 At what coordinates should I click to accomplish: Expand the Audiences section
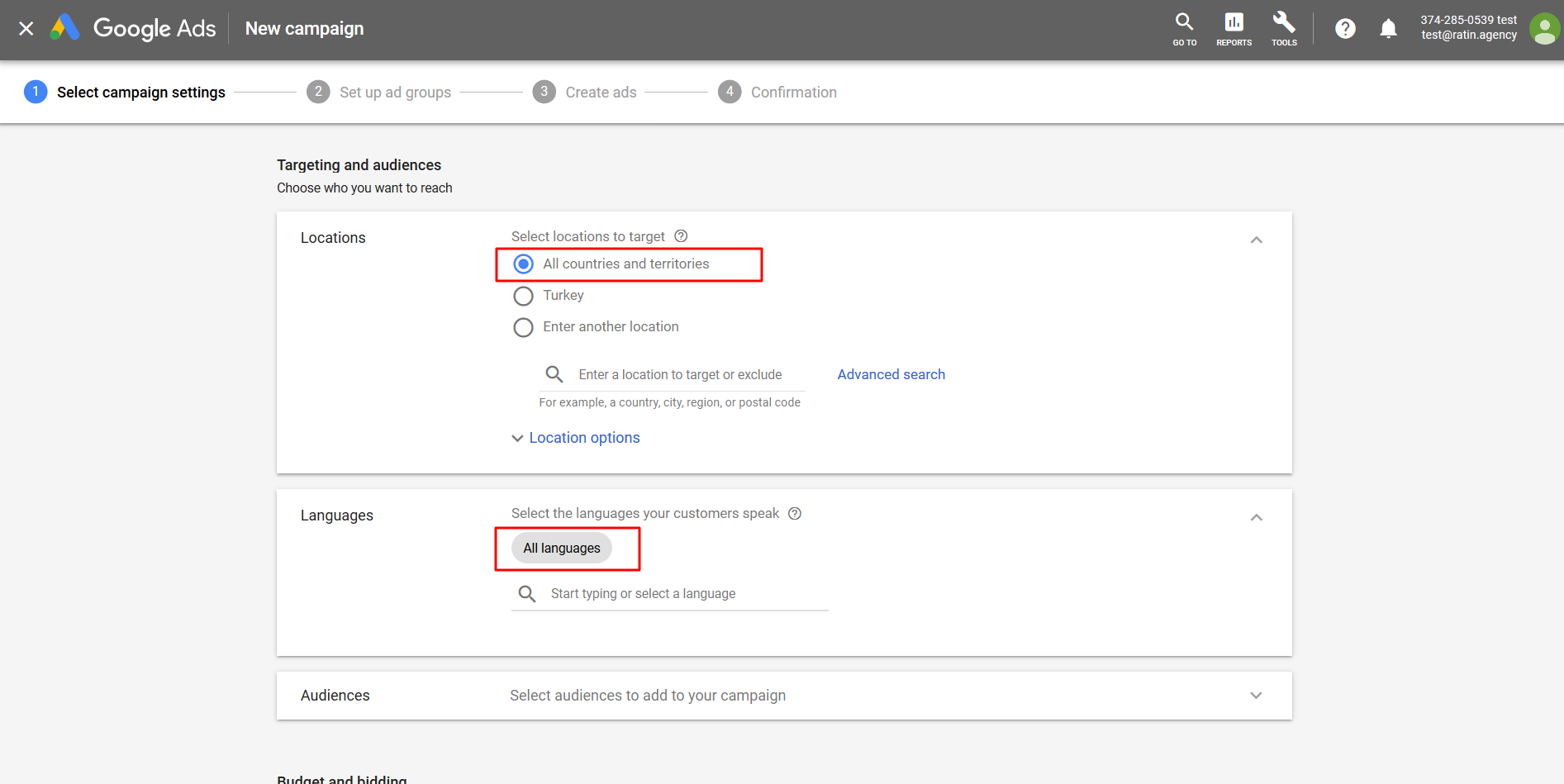click(x=1256, y=696)
